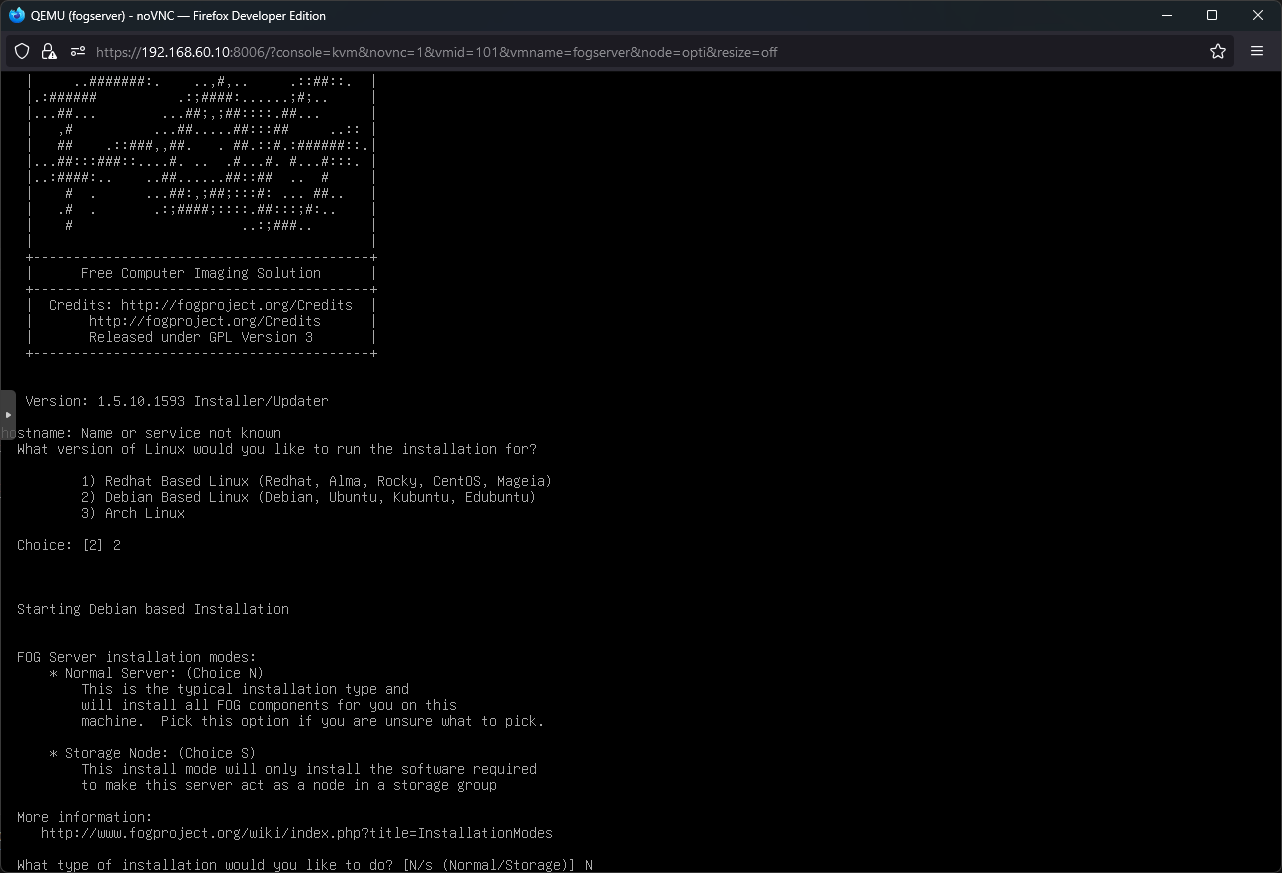1282x873 pixels.
Task: Click '* Storage Node: (Choice S)' line
Action: 153,753
